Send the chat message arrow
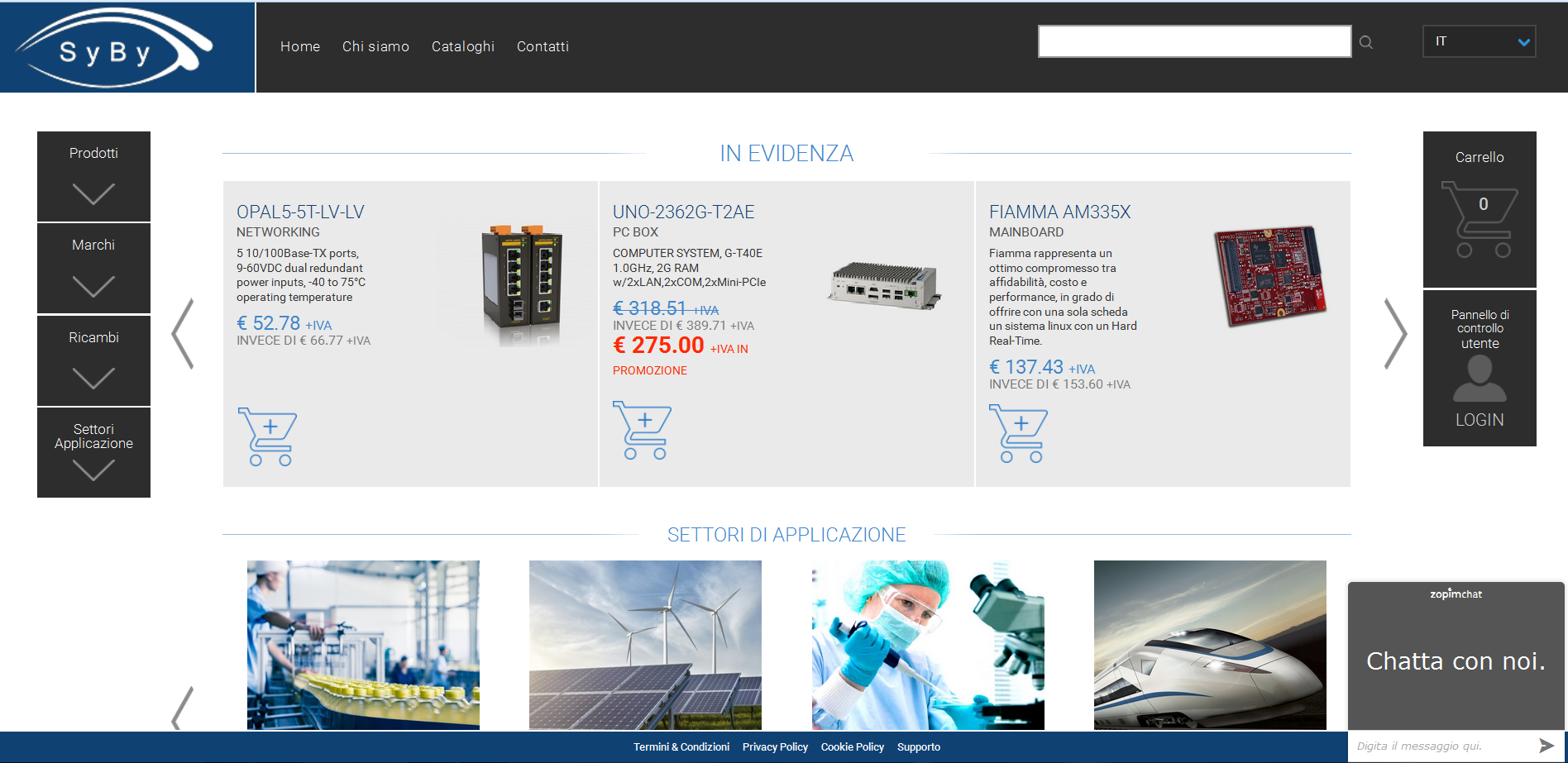1568x763 pixels. [1546, 746]
